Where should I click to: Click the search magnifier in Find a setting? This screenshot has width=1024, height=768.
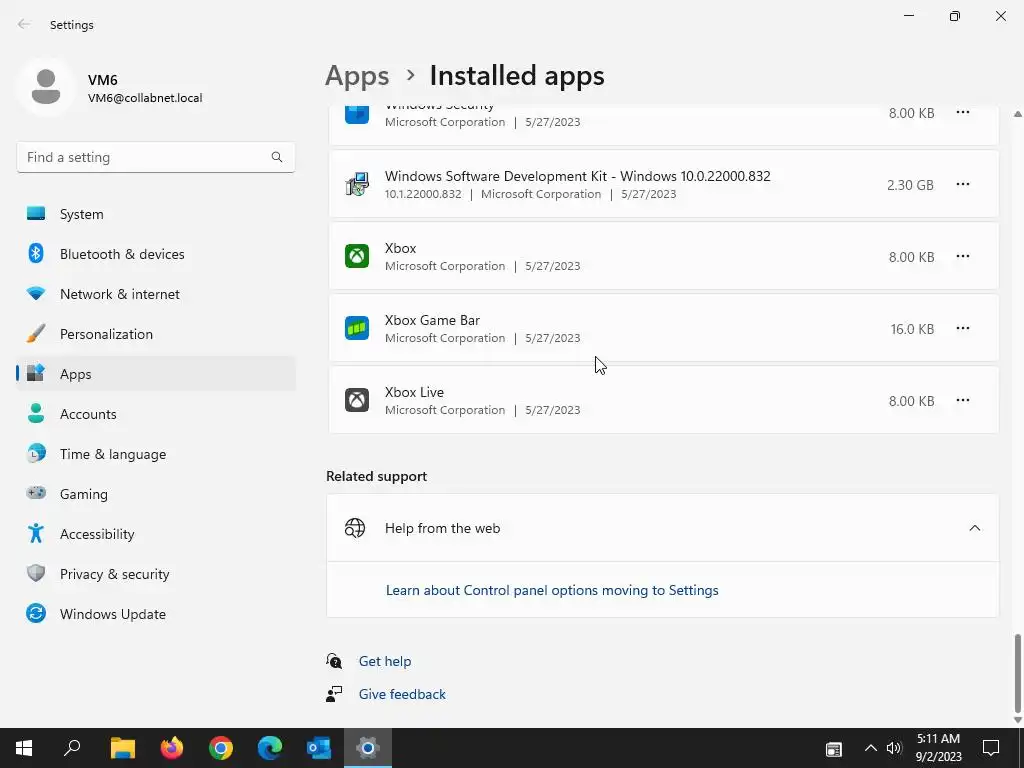click(x=277, y=157)
